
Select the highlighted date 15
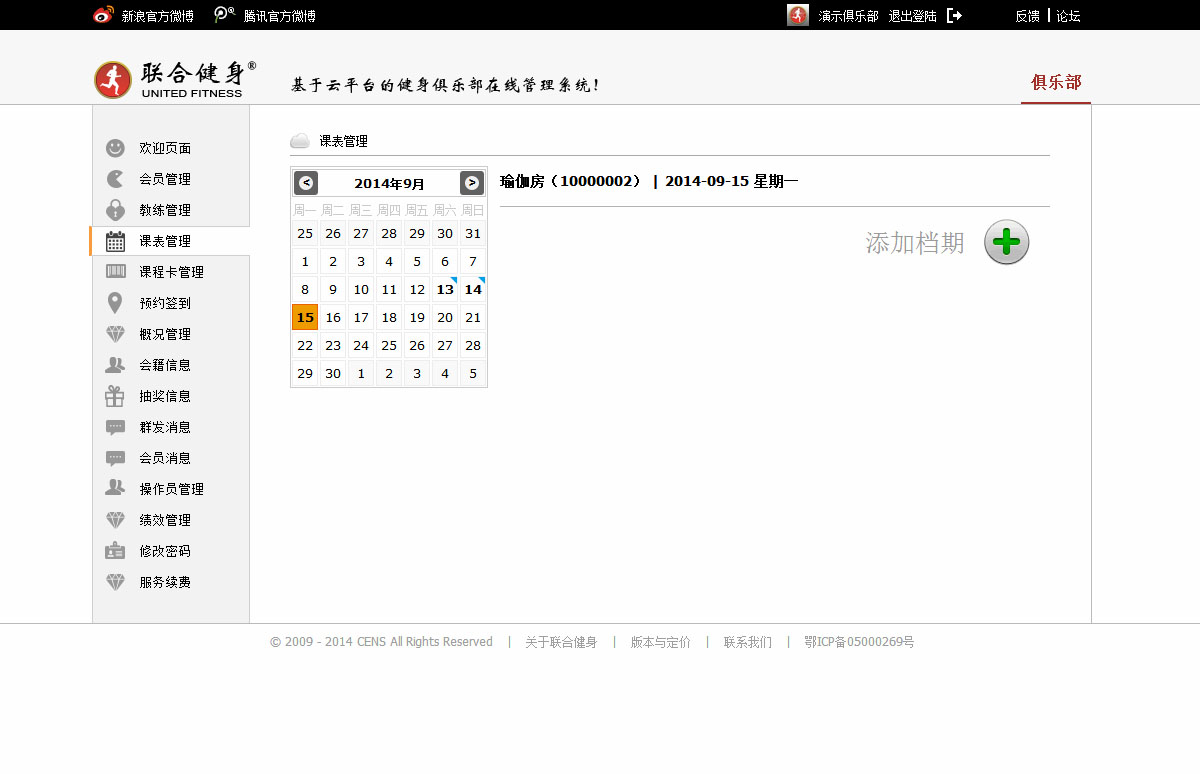305,317
